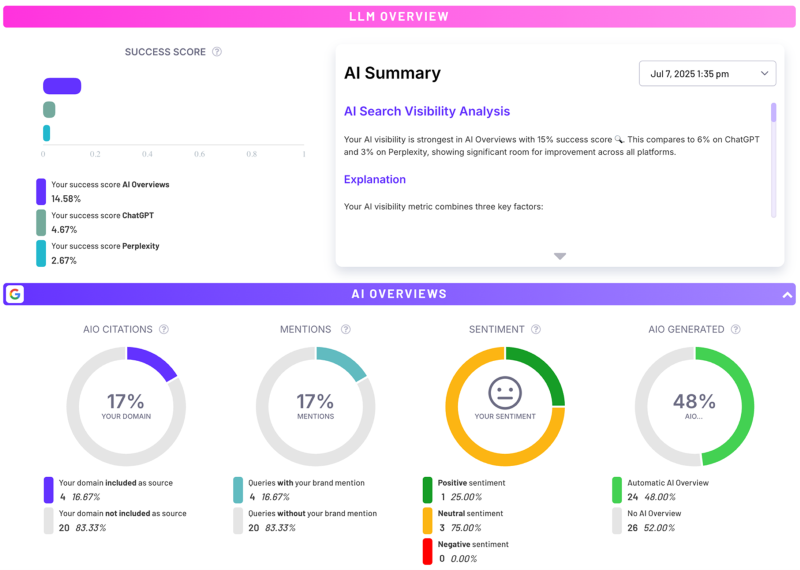Click the Explanation heading

tap(375, 180)
